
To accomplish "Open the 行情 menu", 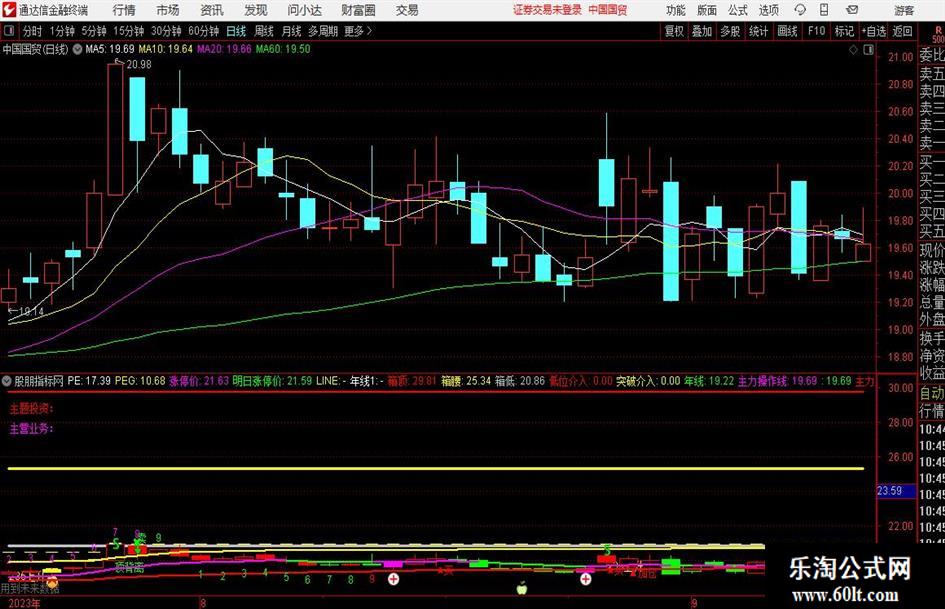I will tap(124, 10).
